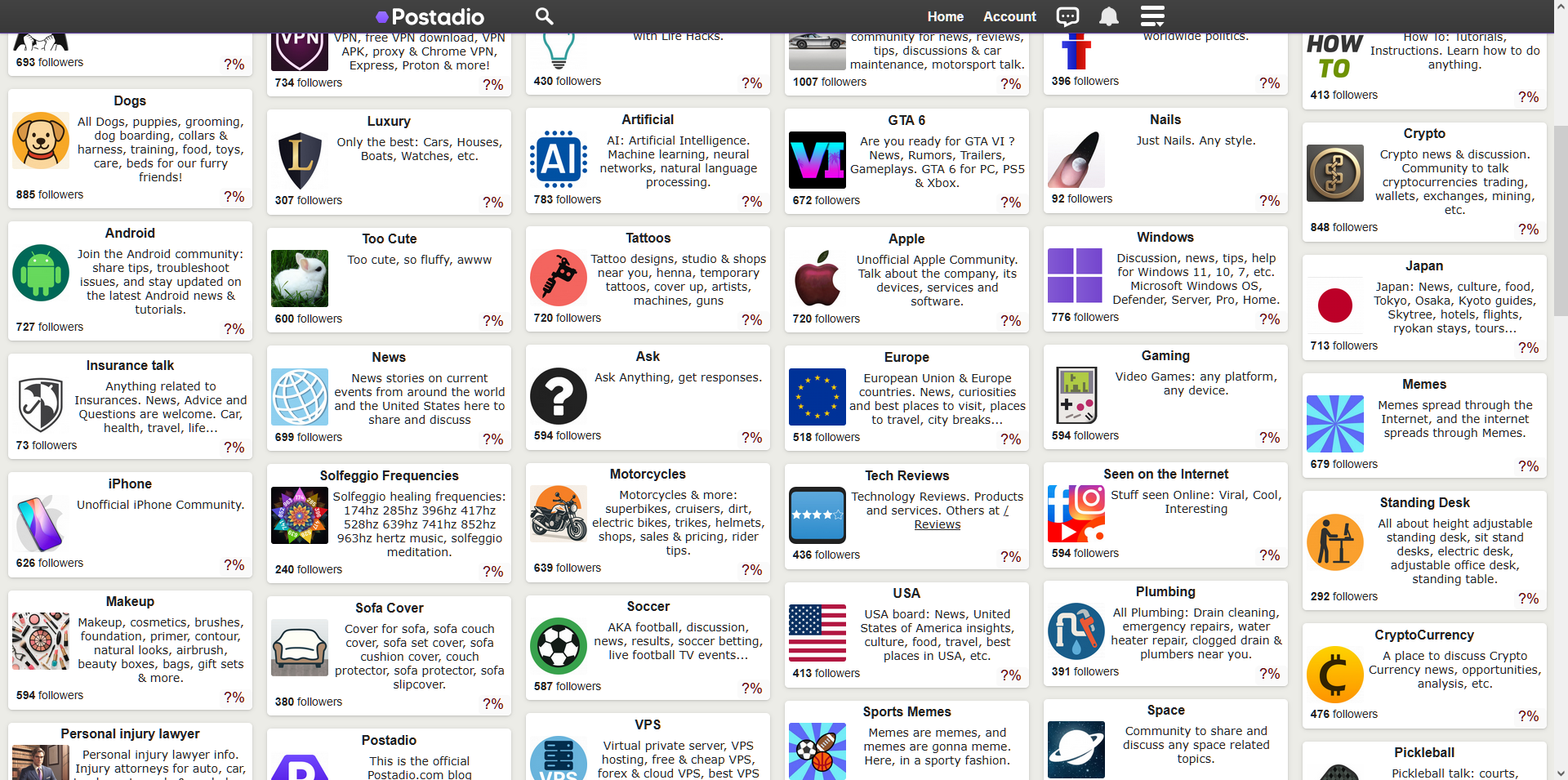Image resolution: width=1568 pixels, height=780 pixels.
Task: Click the Seen on the Internet social icon
Action: 1076,514
